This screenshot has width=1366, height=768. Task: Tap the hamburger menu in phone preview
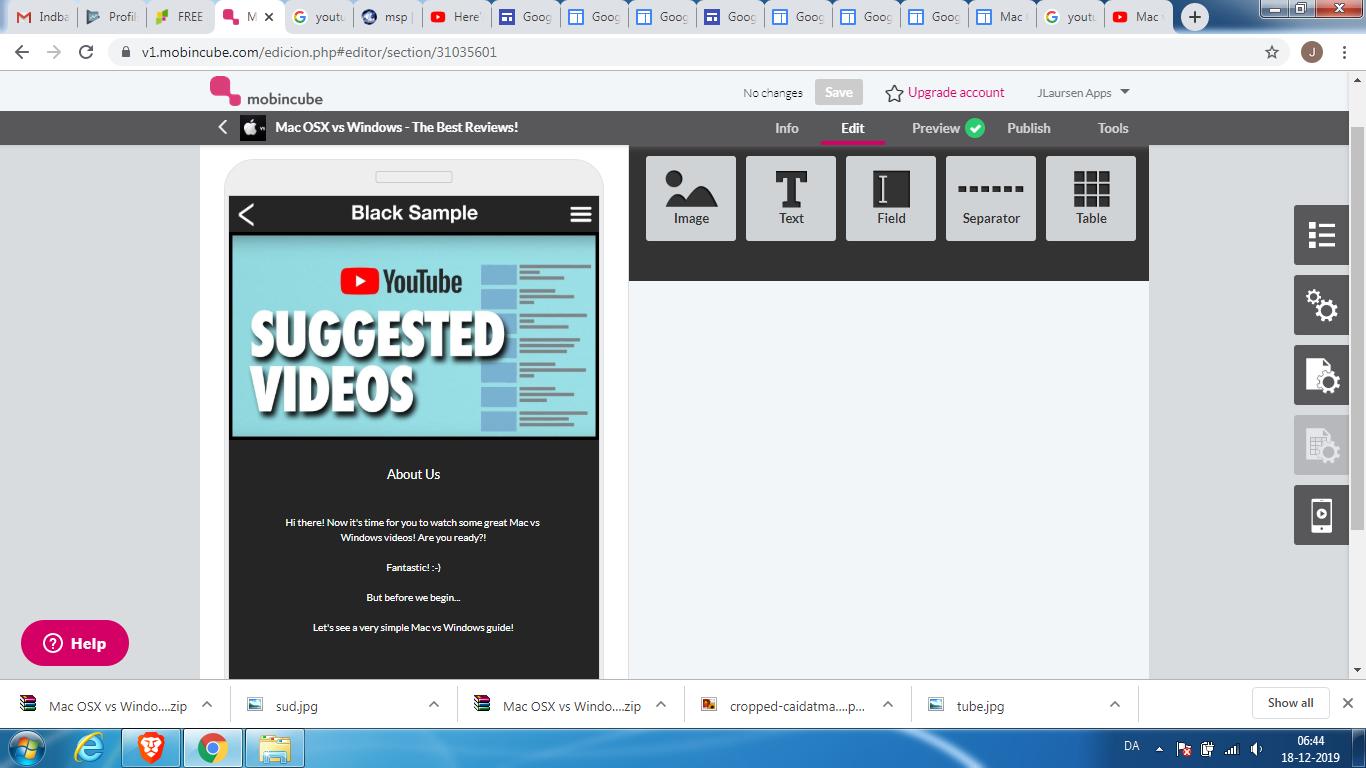pyautogui.click(x=580, y=214)
